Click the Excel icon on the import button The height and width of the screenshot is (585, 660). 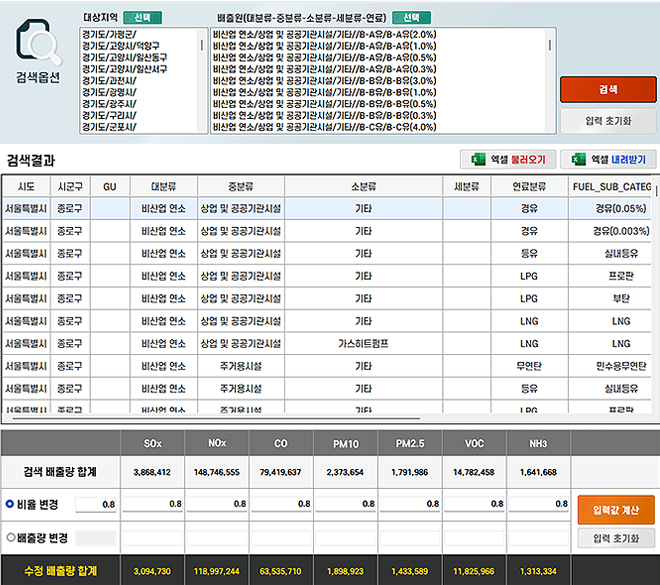(x=478, y=160)
